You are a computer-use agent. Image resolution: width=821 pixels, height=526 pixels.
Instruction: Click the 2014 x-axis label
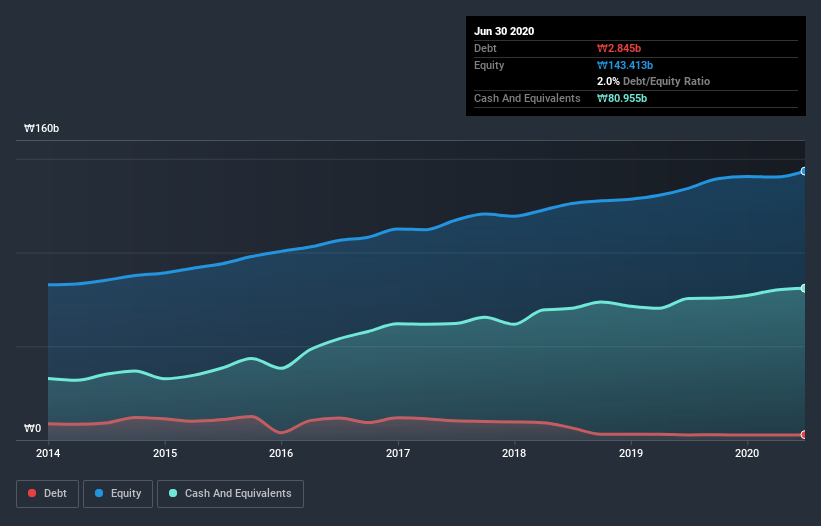pos(48,453)
